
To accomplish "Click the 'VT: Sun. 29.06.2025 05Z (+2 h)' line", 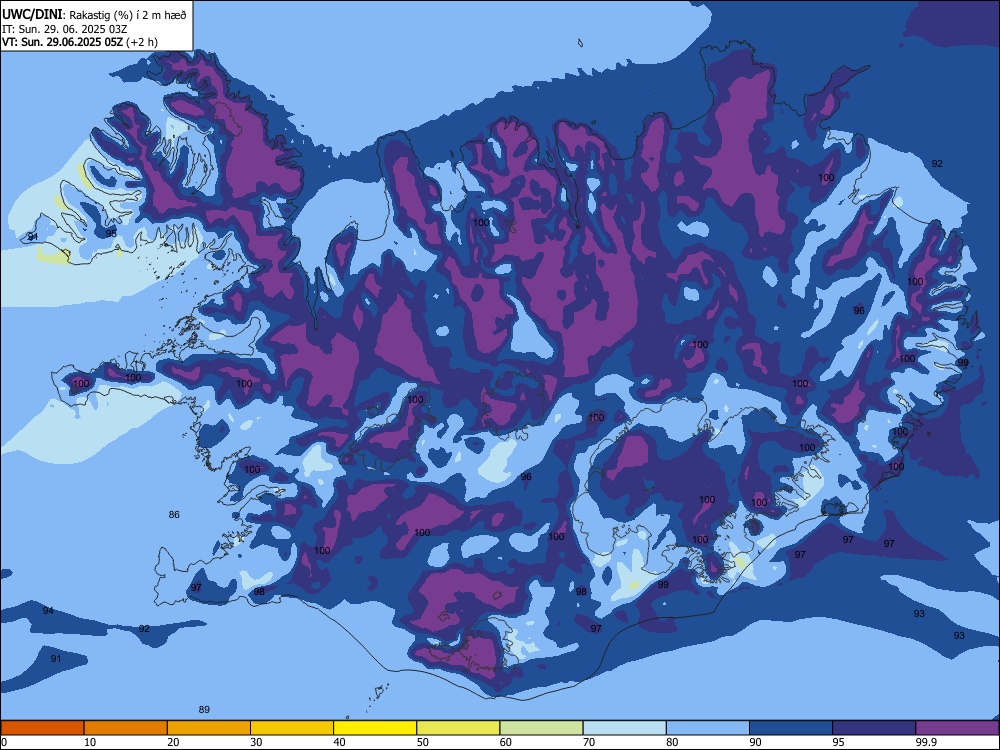I will coord(80,42).
